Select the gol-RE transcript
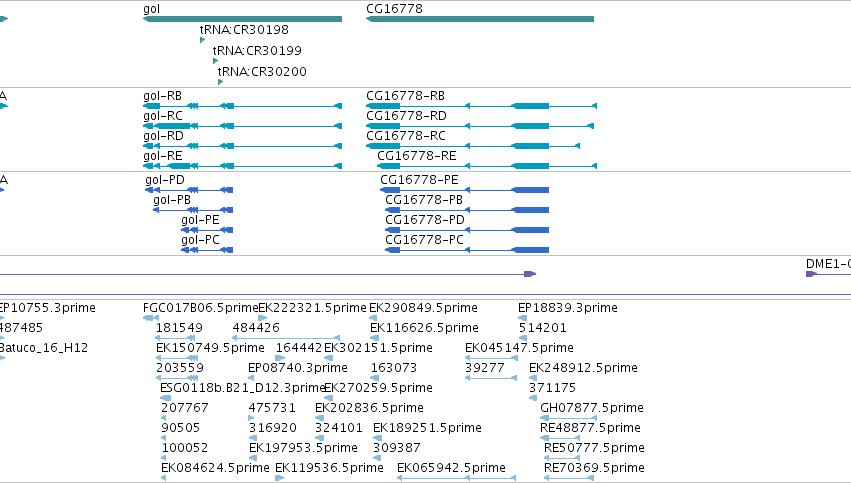 [242, 166]
